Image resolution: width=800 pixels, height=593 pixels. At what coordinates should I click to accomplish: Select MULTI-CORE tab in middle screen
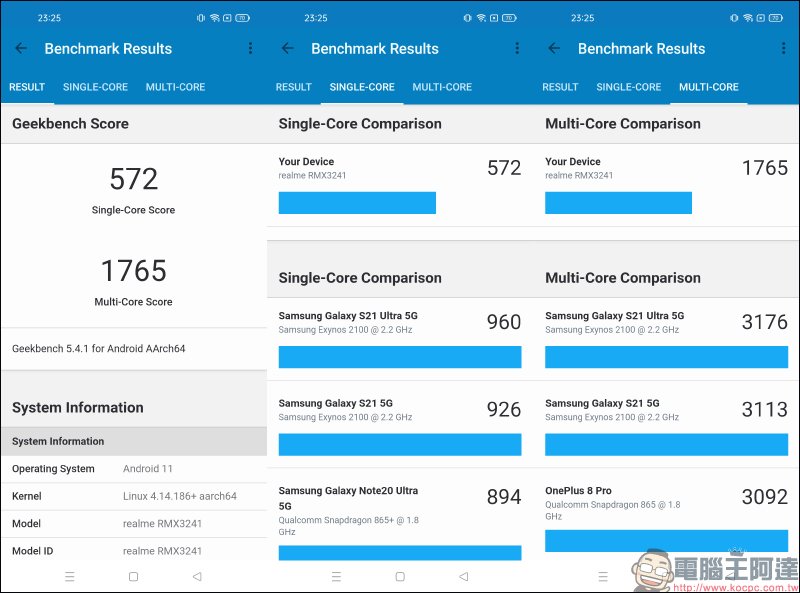tap(442, 87)
